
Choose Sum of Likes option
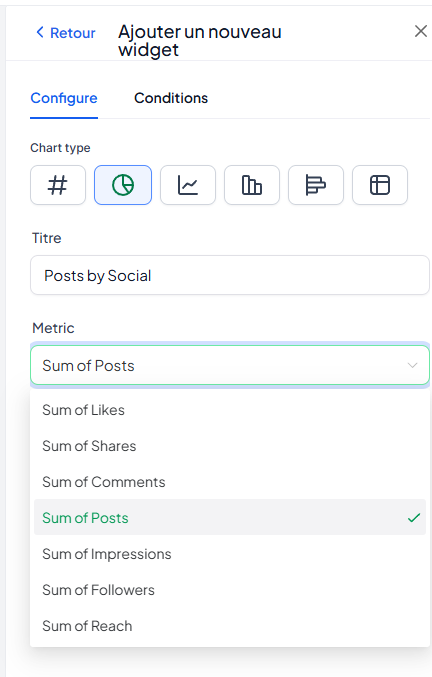[x=230, y=410]
